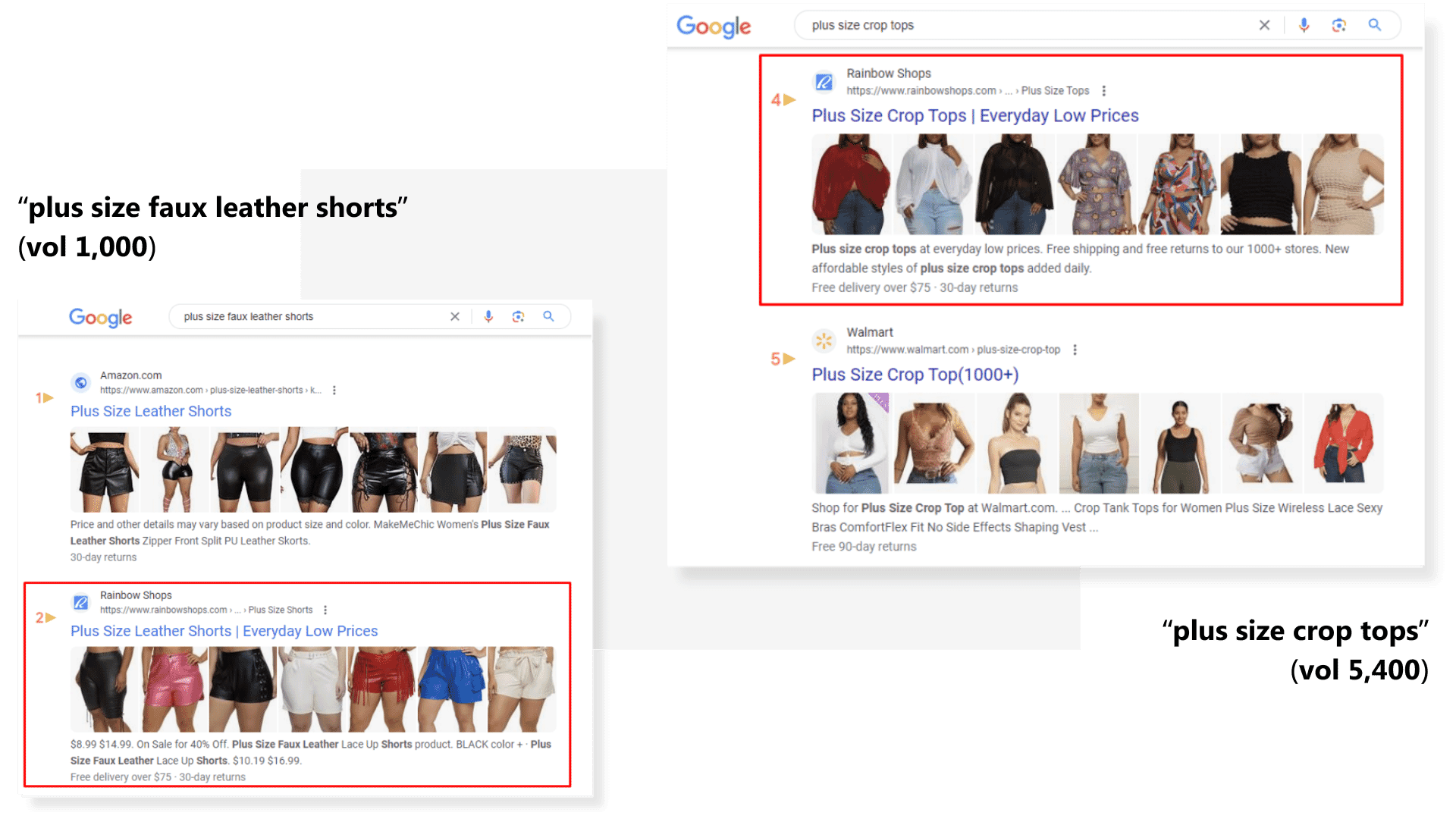Click the Walmart favicon

824,340
